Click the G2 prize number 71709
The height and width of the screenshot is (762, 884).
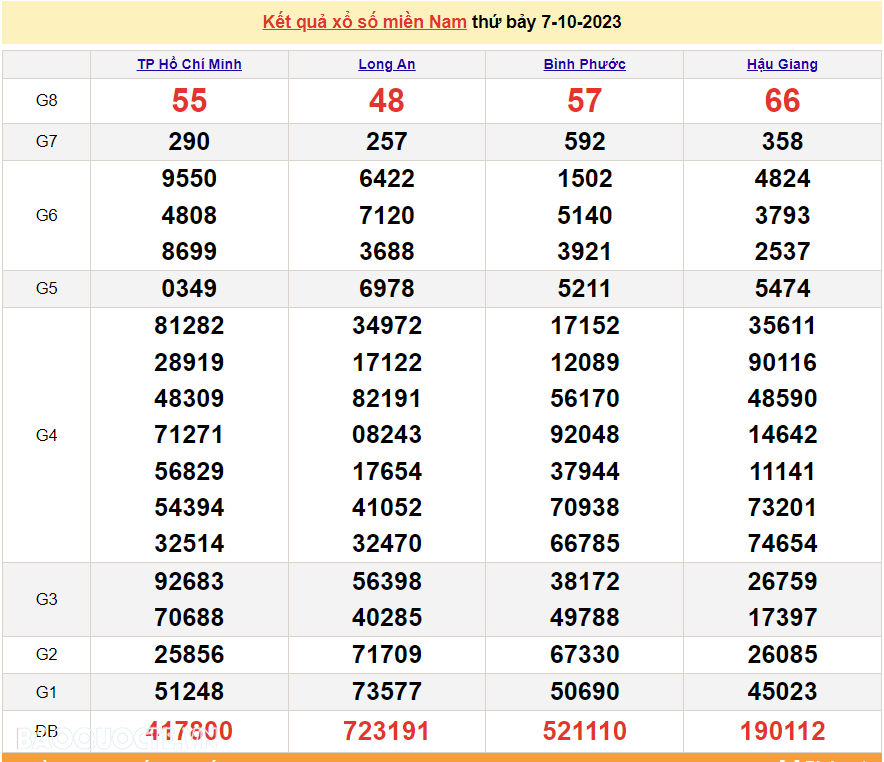click(387, 655)
